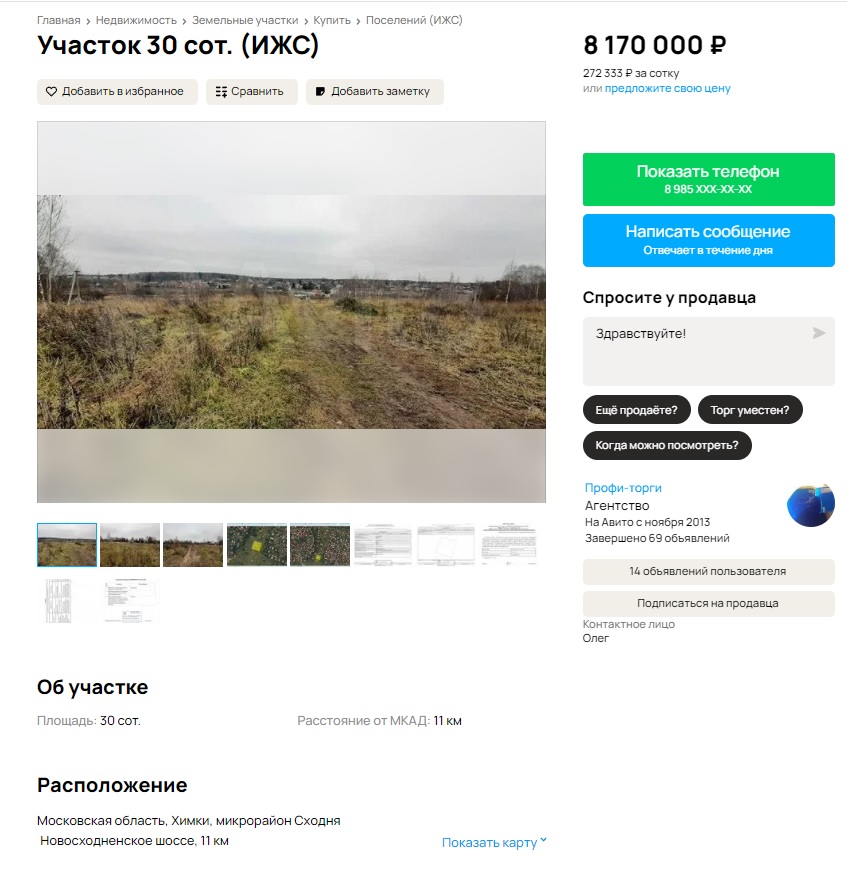Viewport: 847px width, 879px height.
Task: Click Написать сообщение button
Action: coord(709,240)
